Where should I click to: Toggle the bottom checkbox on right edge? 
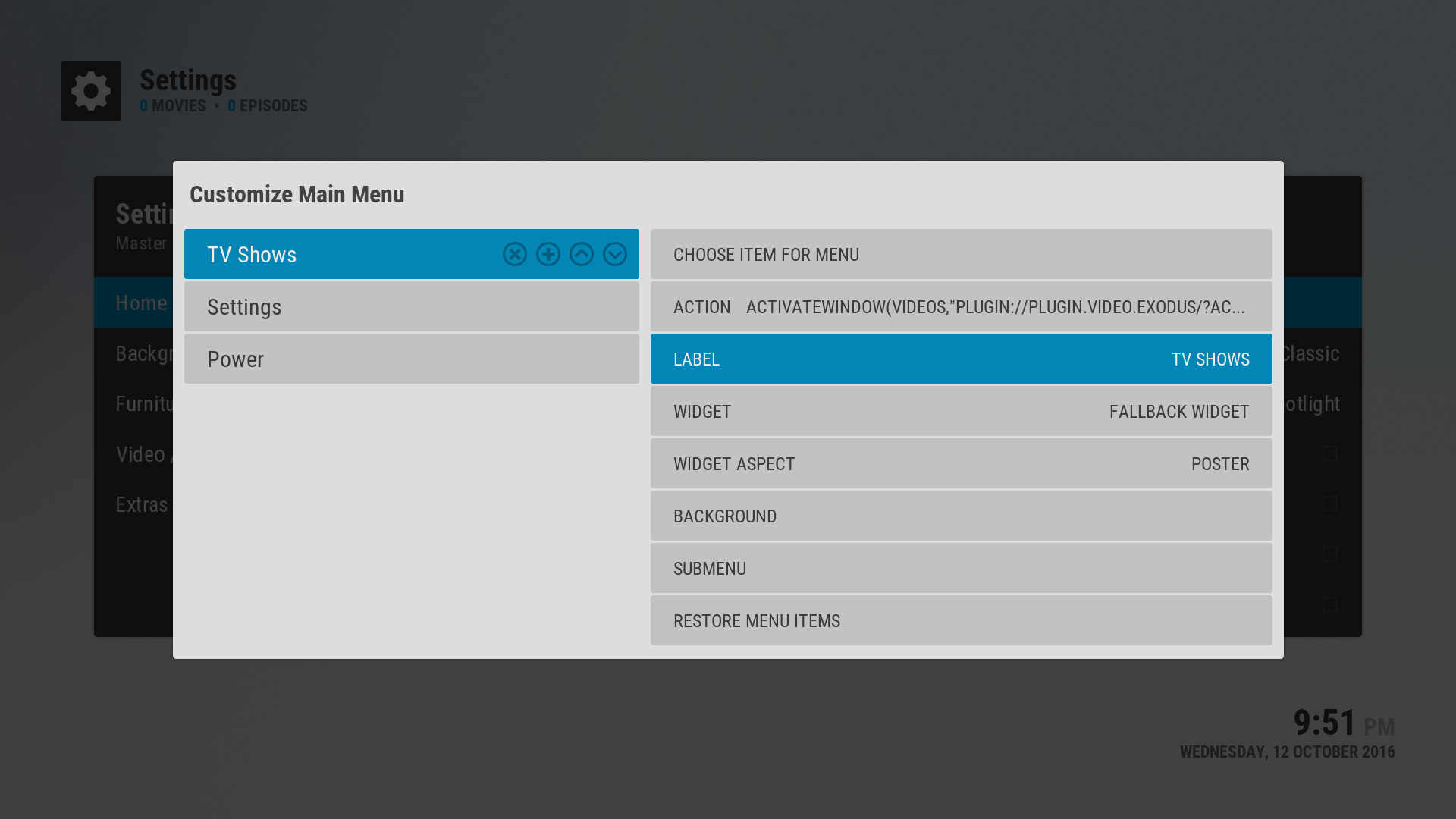1329,604
